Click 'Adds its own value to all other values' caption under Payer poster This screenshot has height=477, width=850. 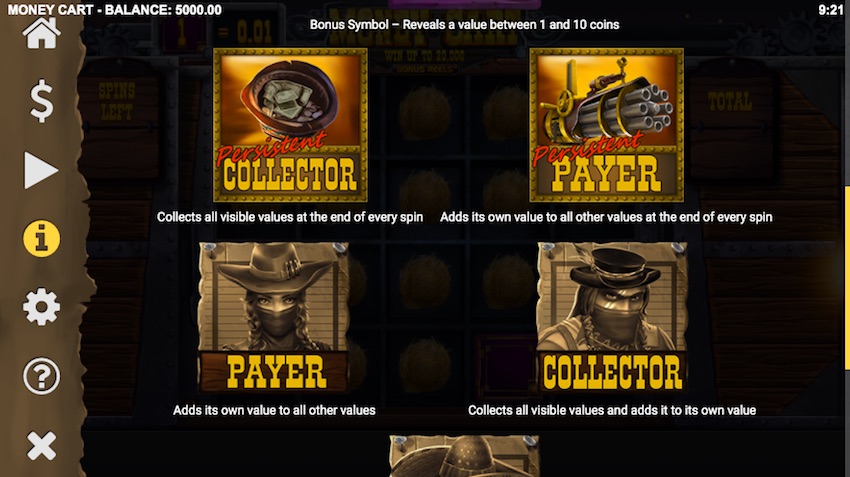(x=274, y=410)
